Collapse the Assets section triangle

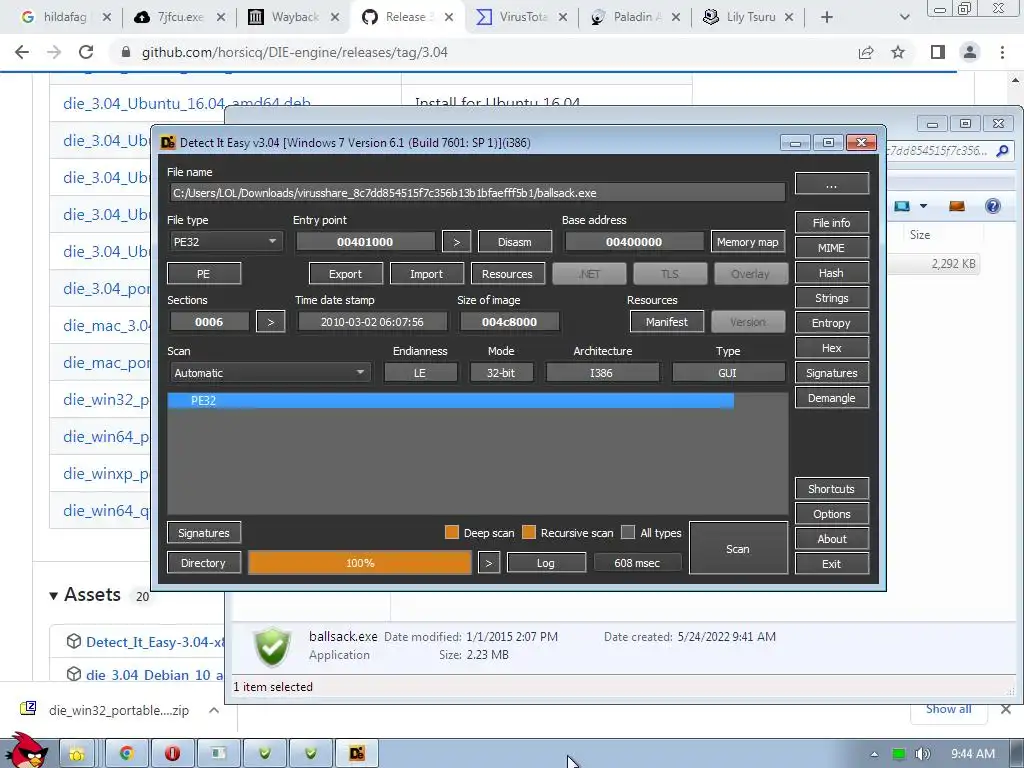coord(54,595)
